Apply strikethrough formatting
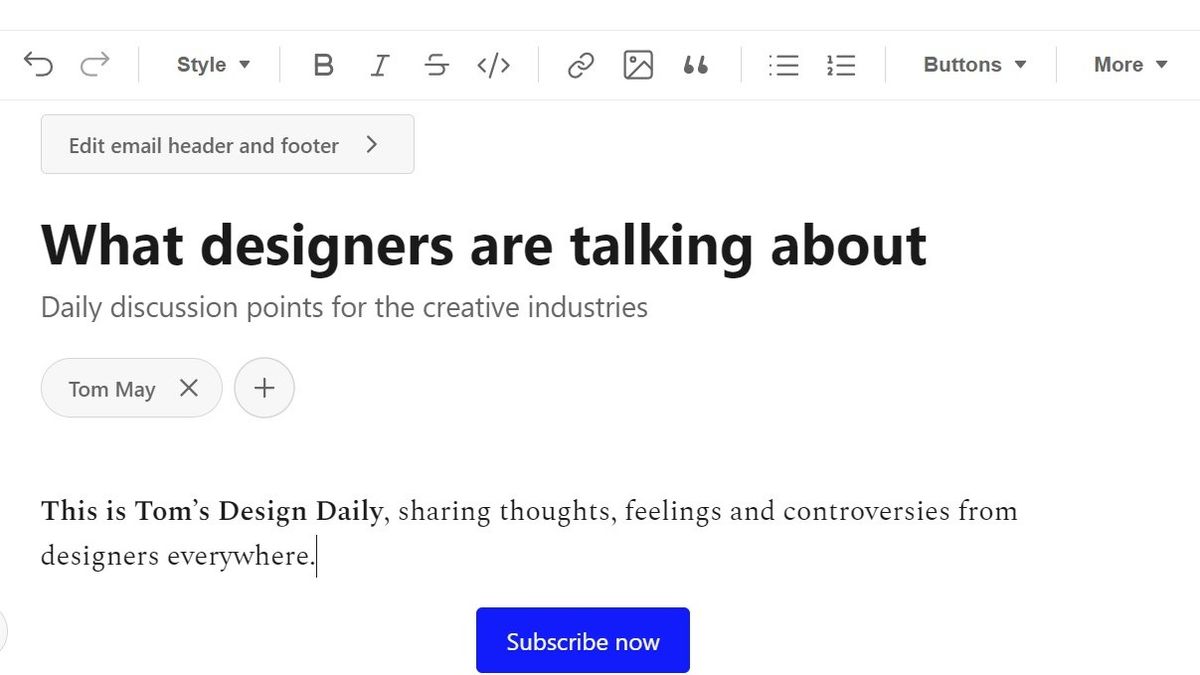Screen dimensions: 1200x675 point(436,65)
